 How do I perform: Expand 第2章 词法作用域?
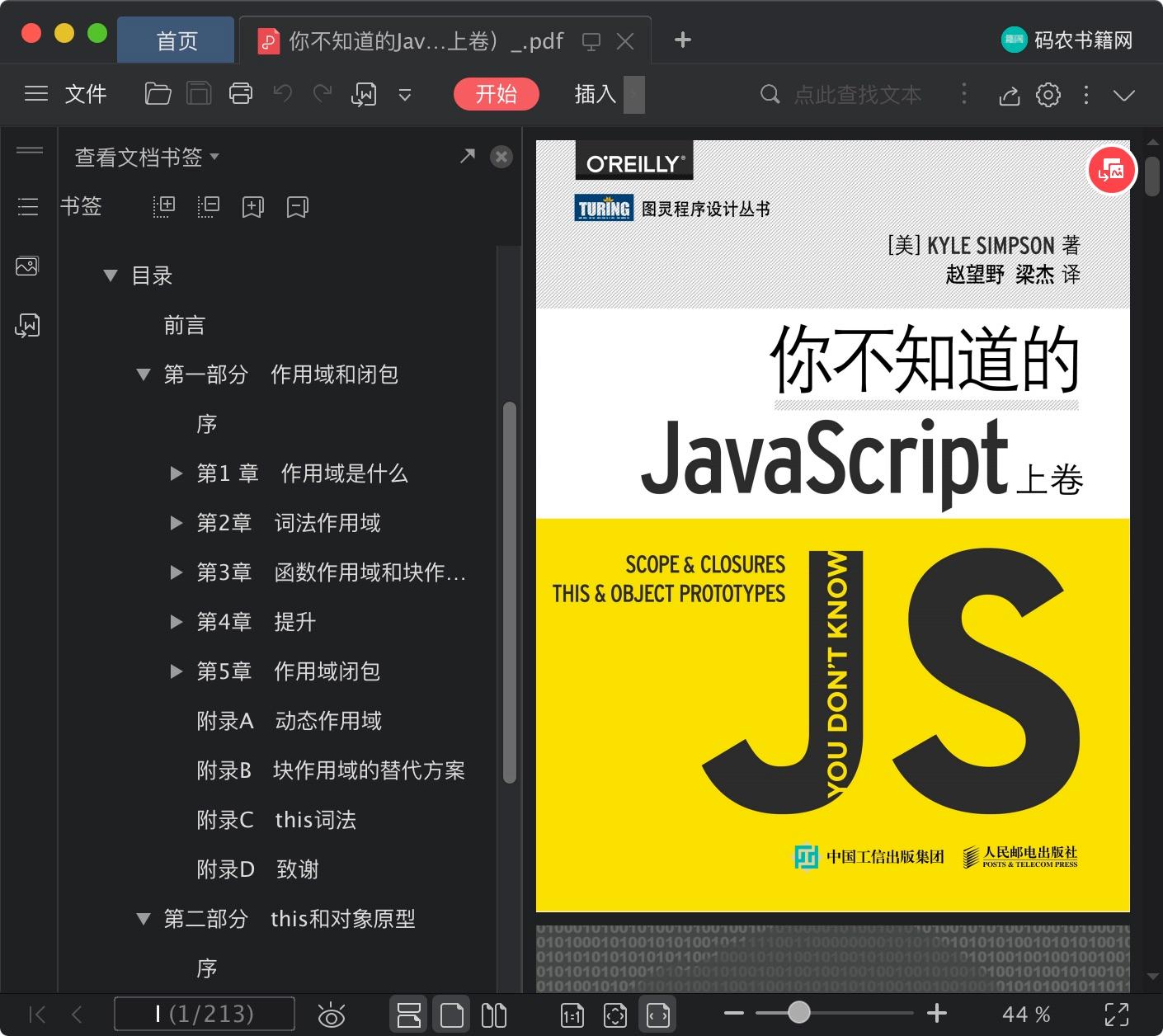tap(176, 523)
